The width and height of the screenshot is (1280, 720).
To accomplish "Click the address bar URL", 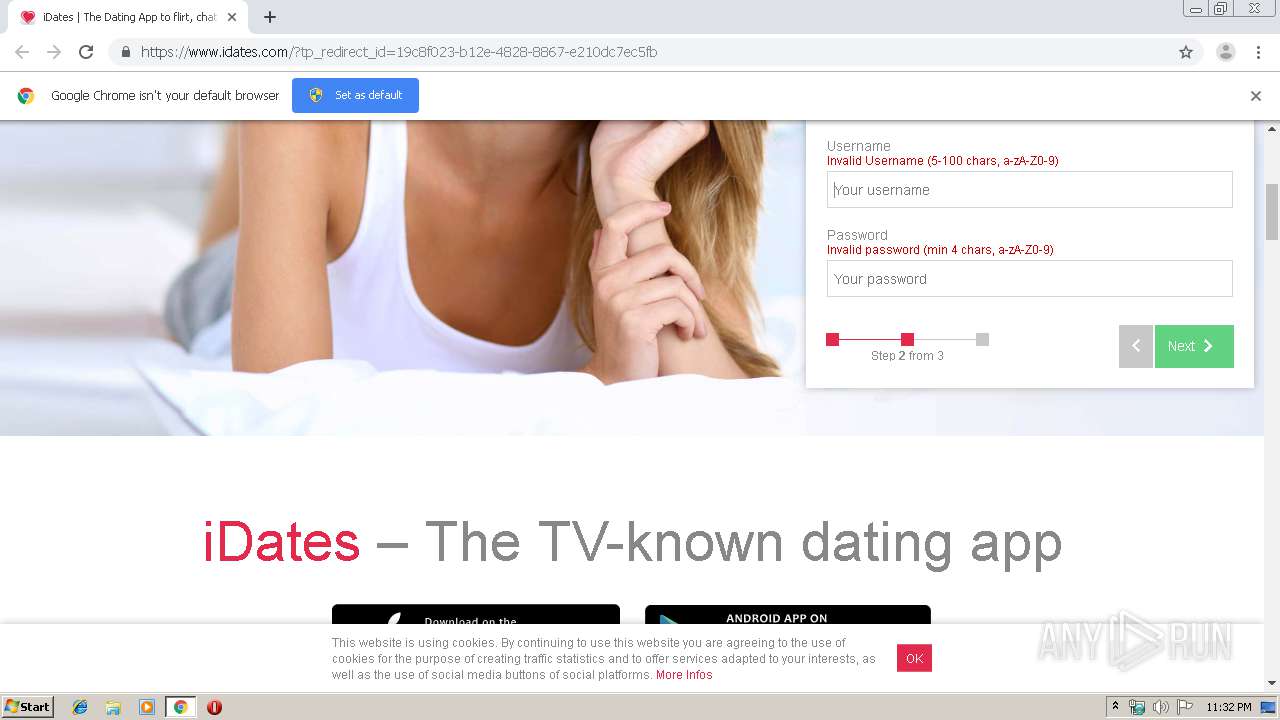I will click(399, 52).
